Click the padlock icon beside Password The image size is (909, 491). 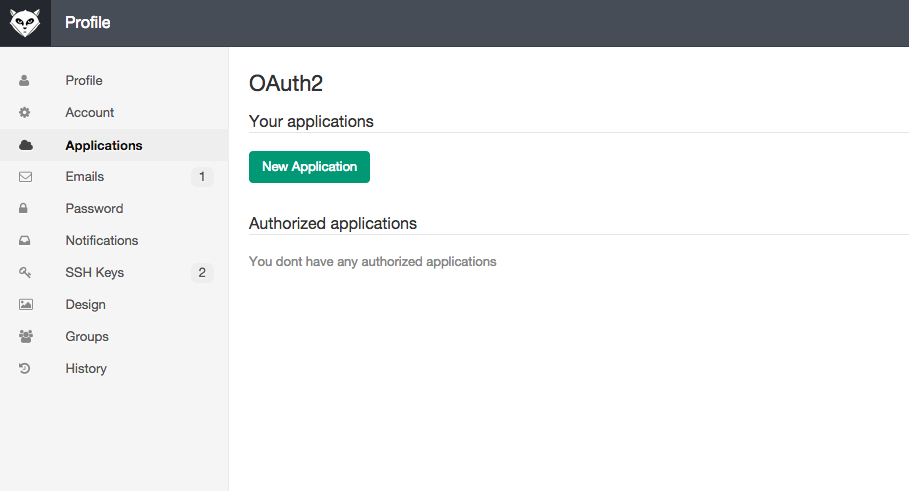click(25, 209)
